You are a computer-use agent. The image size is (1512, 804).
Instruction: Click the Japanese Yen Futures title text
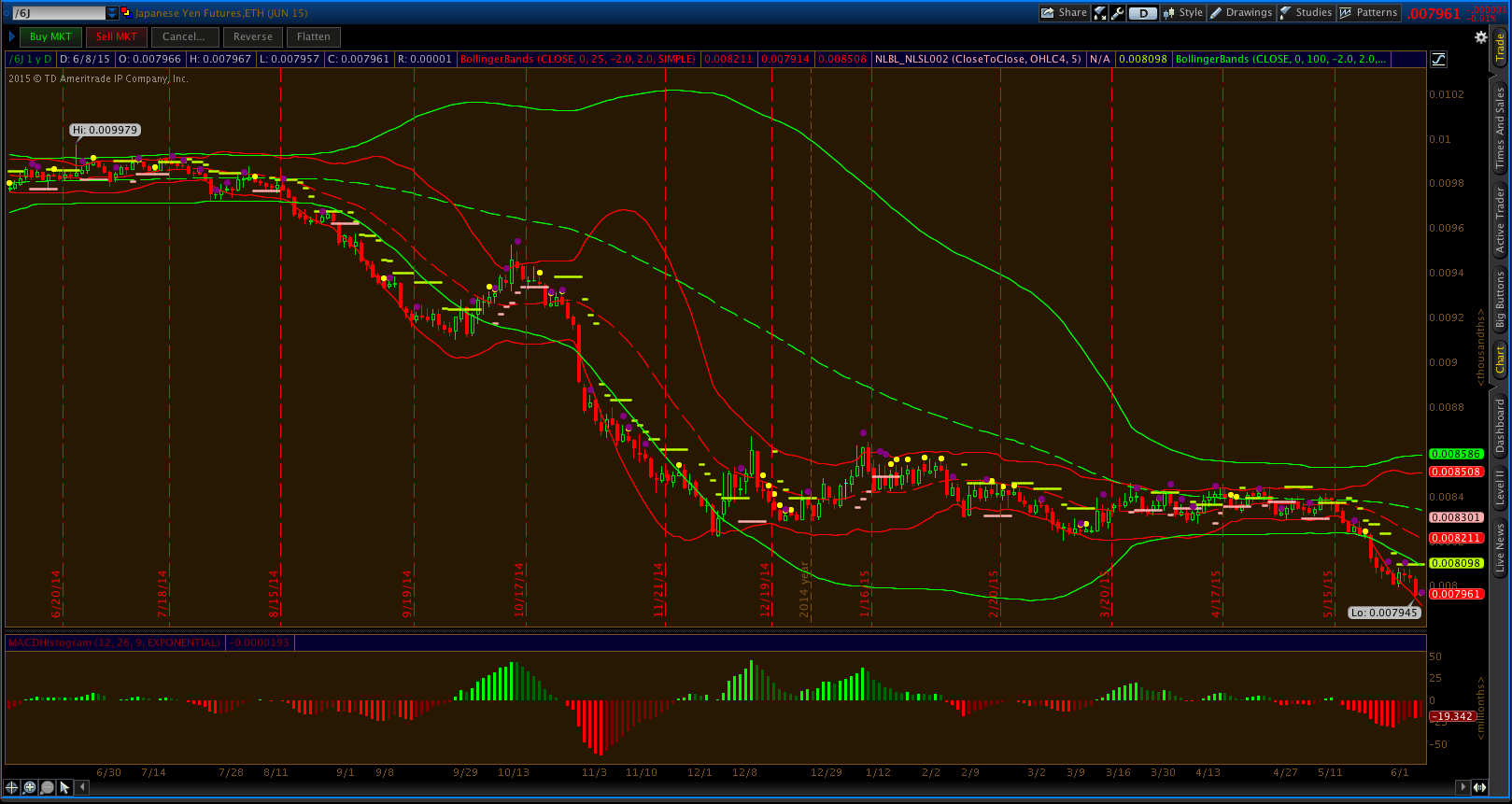221,13
